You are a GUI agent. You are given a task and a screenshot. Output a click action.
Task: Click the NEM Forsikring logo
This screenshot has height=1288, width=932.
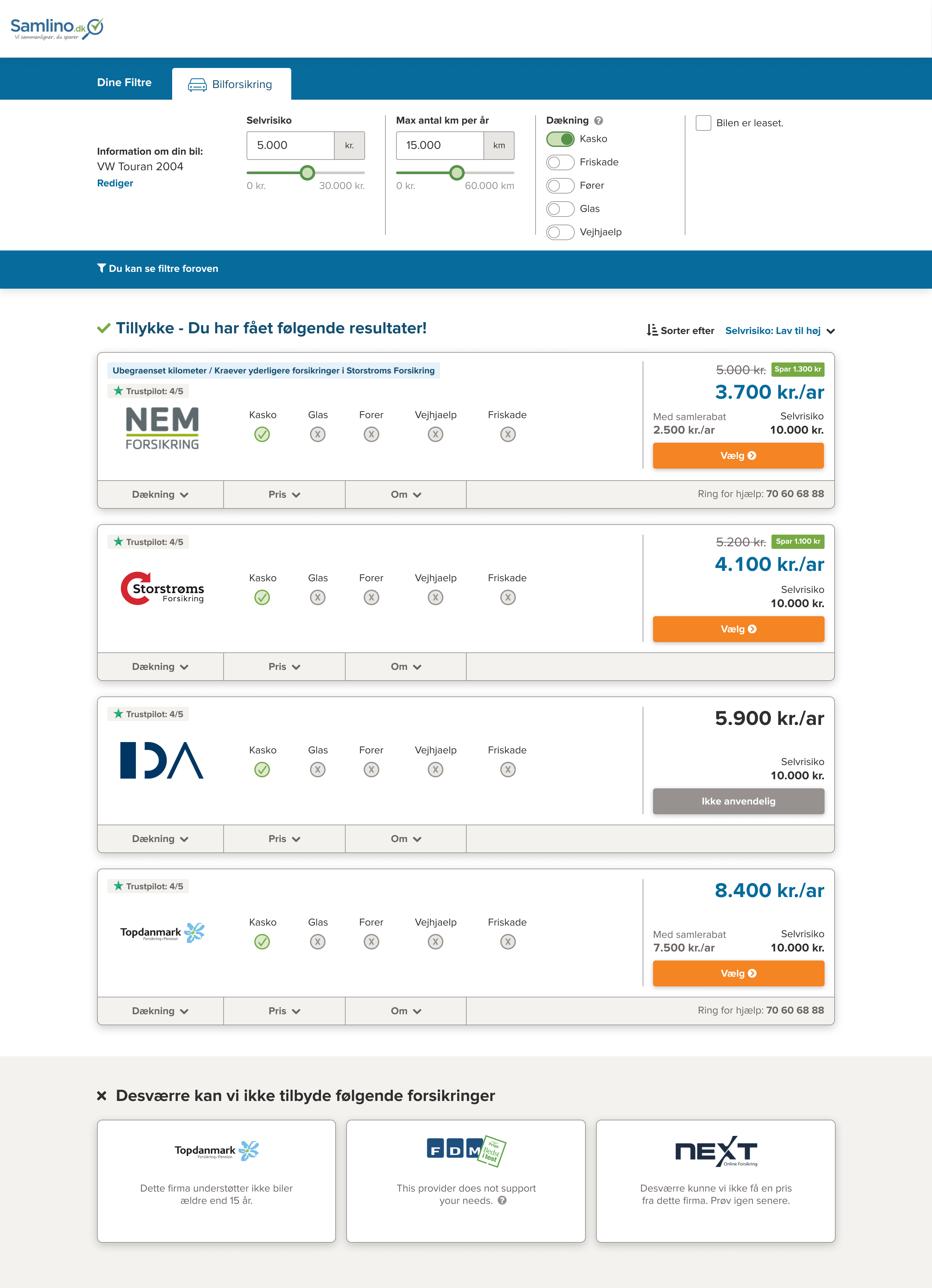click(x=162, y=428)
